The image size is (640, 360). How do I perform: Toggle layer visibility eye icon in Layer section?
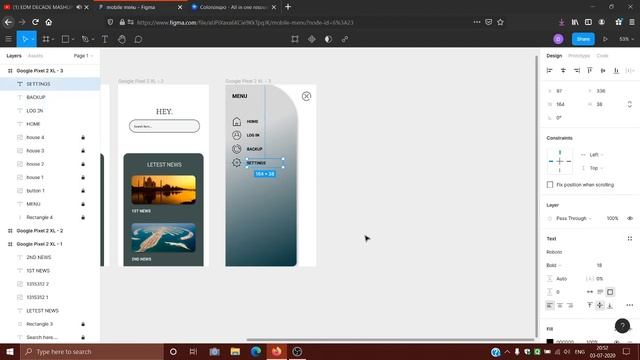630,218
